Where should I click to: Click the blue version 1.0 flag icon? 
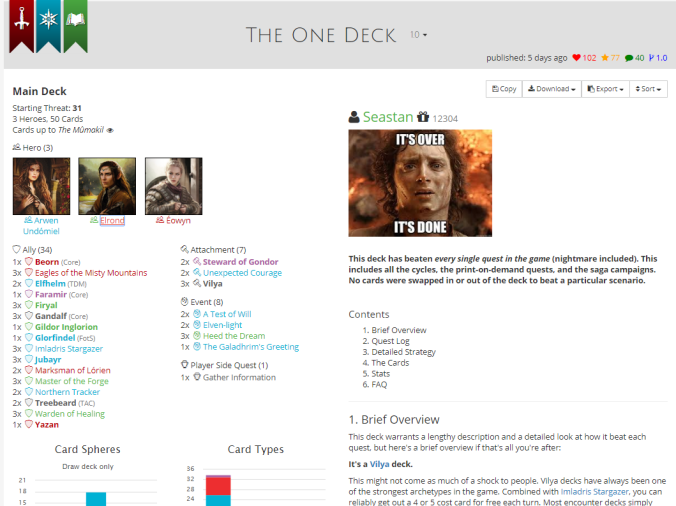[651, 58]
